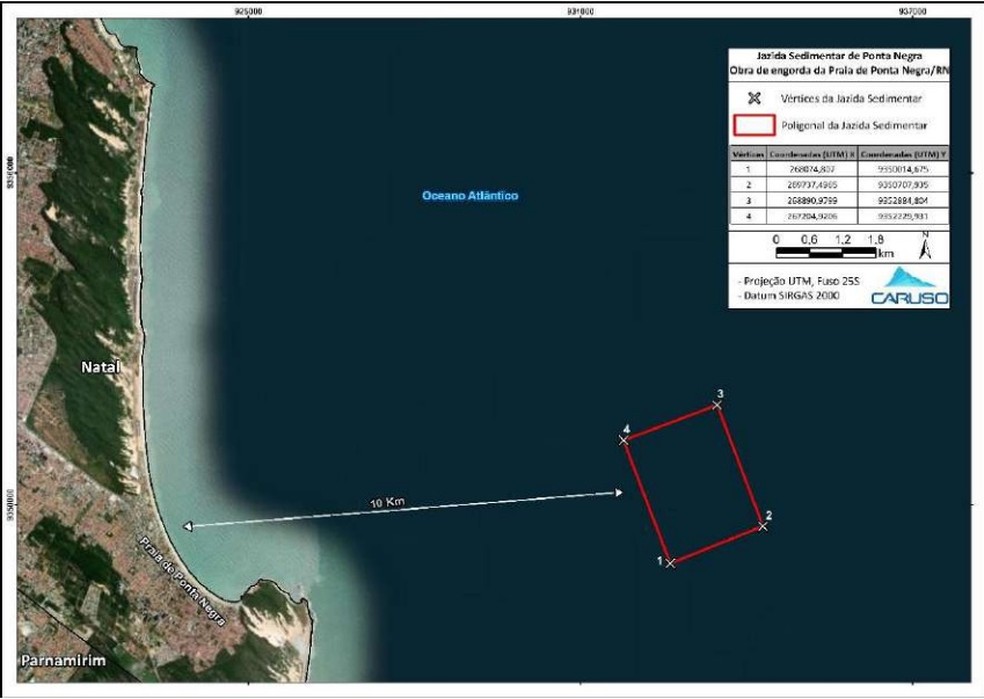Click table cell '9352884,804'

(x=904, y=201)
